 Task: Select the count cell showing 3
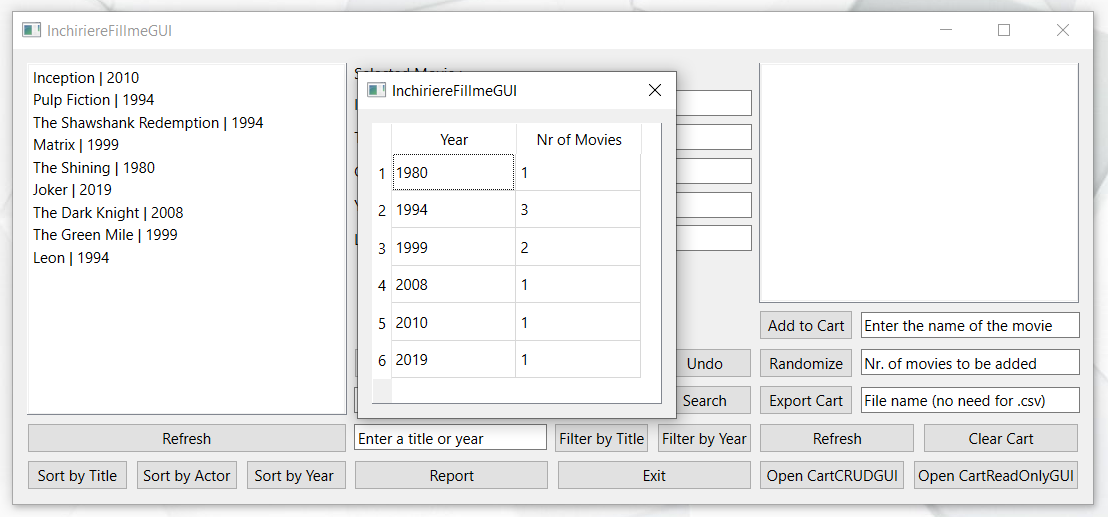578,210
